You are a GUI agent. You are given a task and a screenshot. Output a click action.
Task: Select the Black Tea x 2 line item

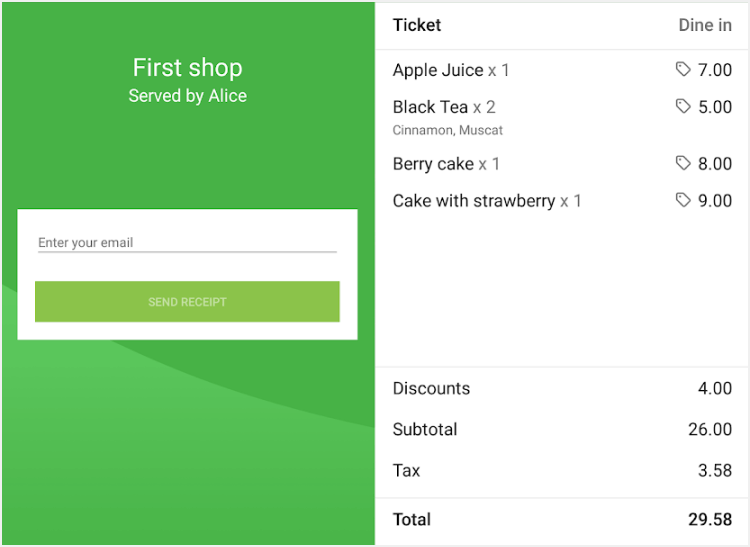pyautogui.click(x=444, y=107)
